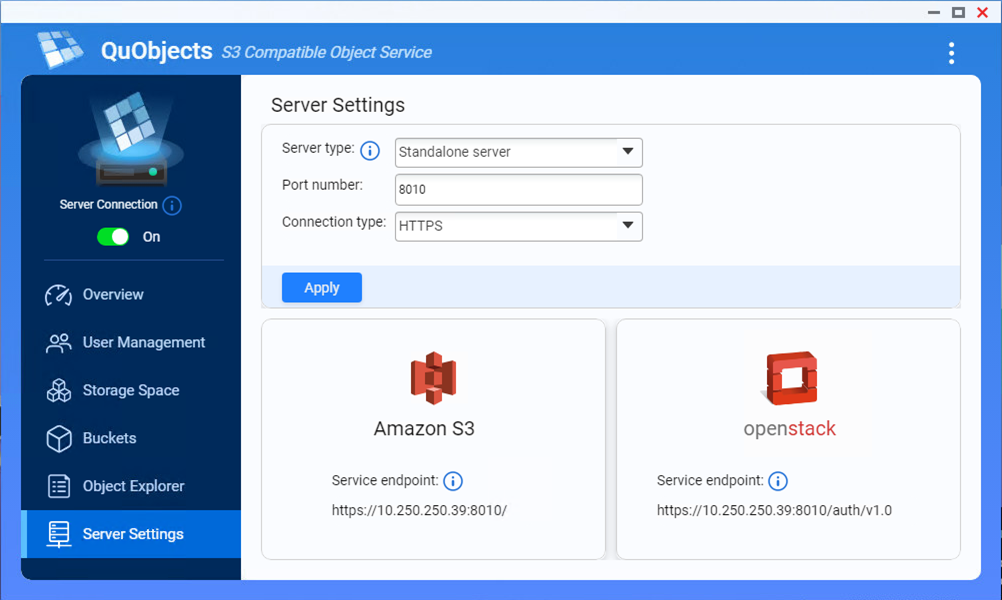Open User Management
1002x600 pixels.
(131, 342)
